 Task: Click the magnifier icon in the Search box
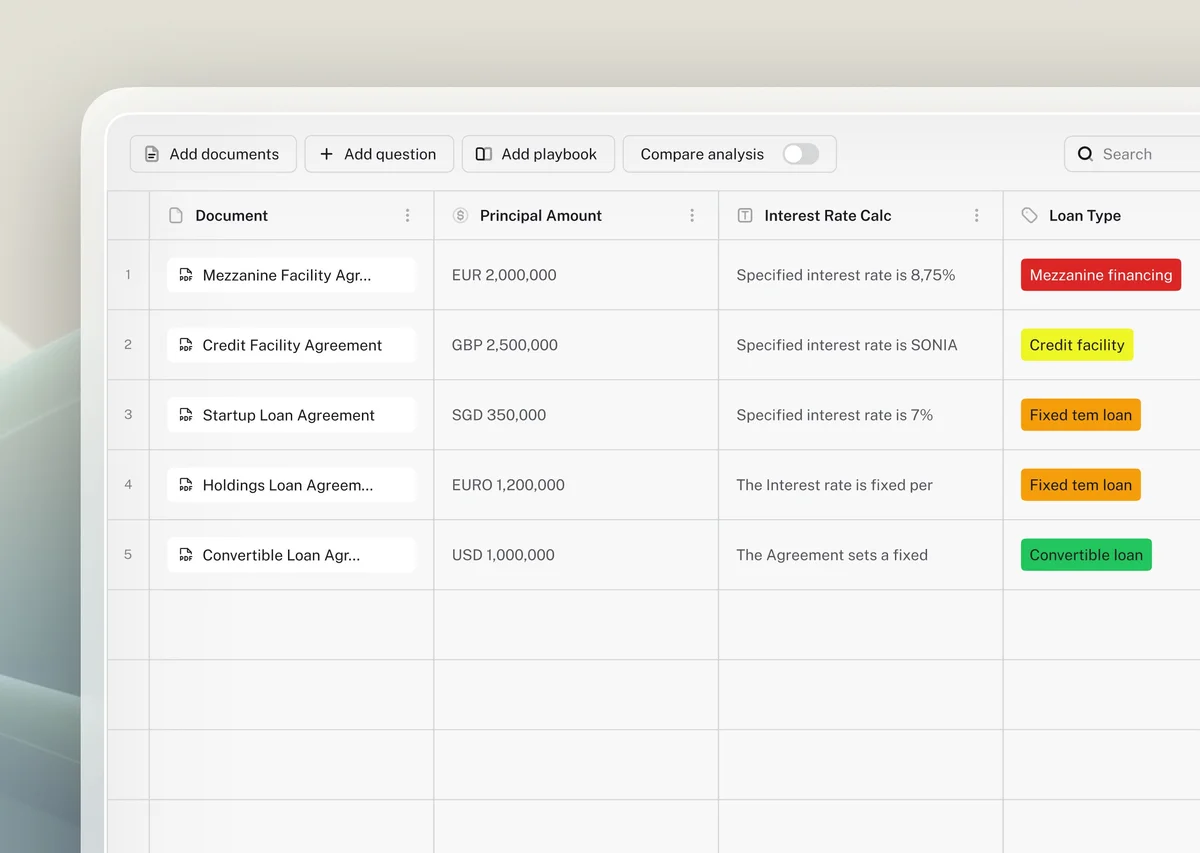click(1085, 154)
